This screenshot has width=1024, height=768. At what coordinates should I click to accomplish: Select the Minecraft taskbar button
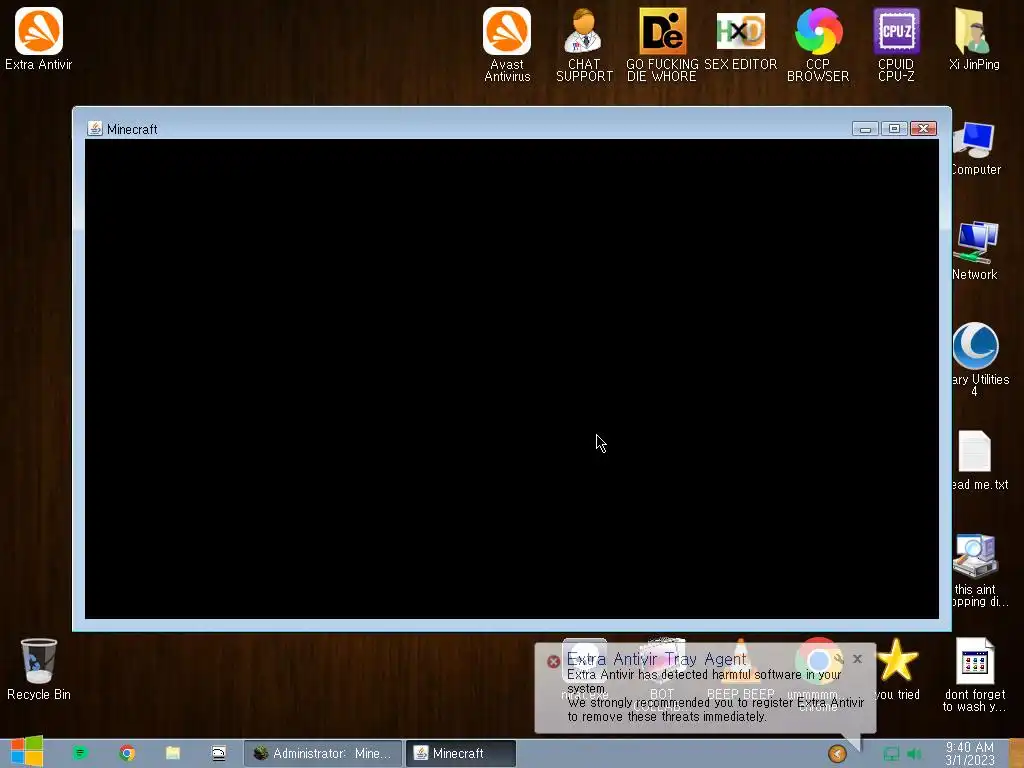[461, 753]
